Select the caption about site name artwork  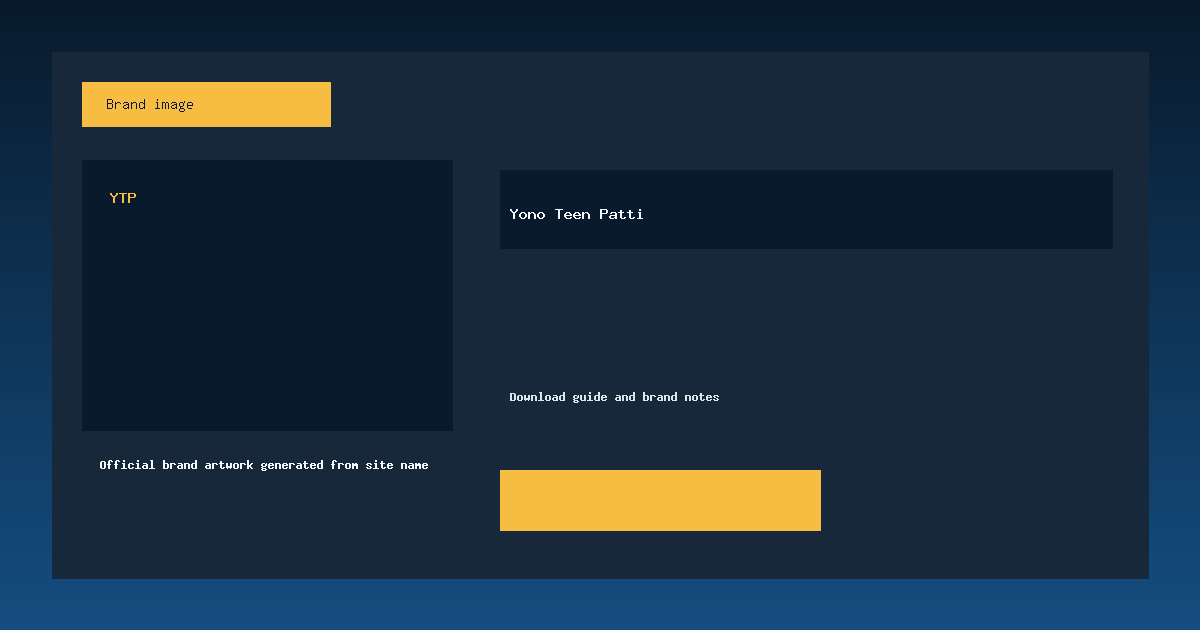(263, 464)
